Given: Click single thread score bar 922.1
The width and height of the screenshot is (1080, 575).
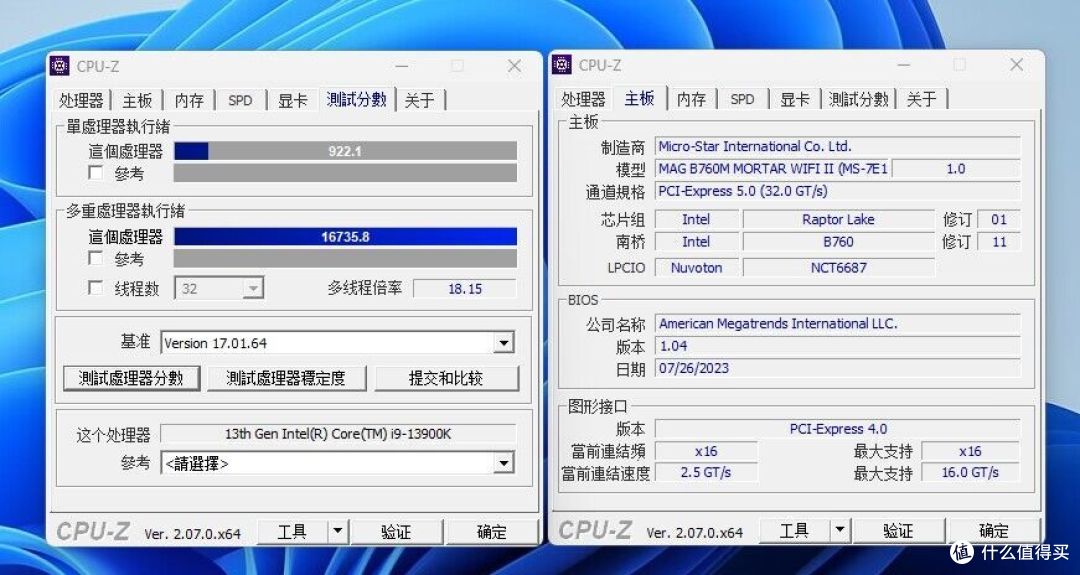Looking at the screenshot, I should point(345,151).
